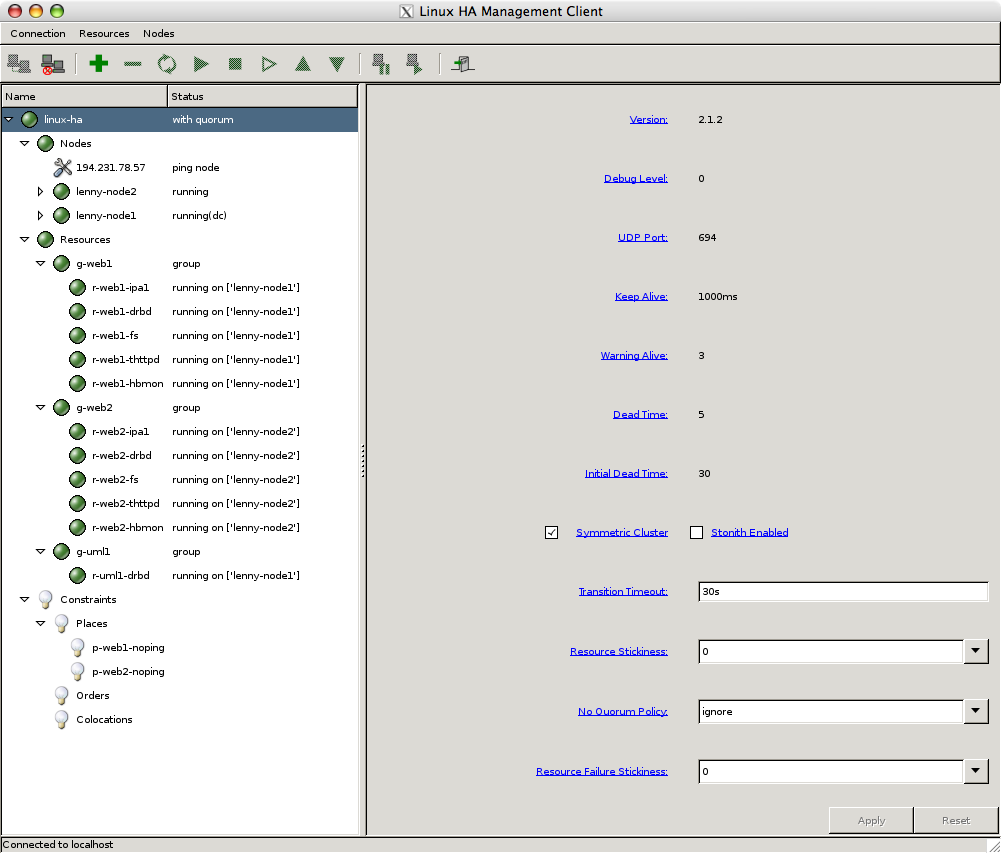Open the Version help link
The width and height of the screenshot is (1001, 853).
pos(649,119)
